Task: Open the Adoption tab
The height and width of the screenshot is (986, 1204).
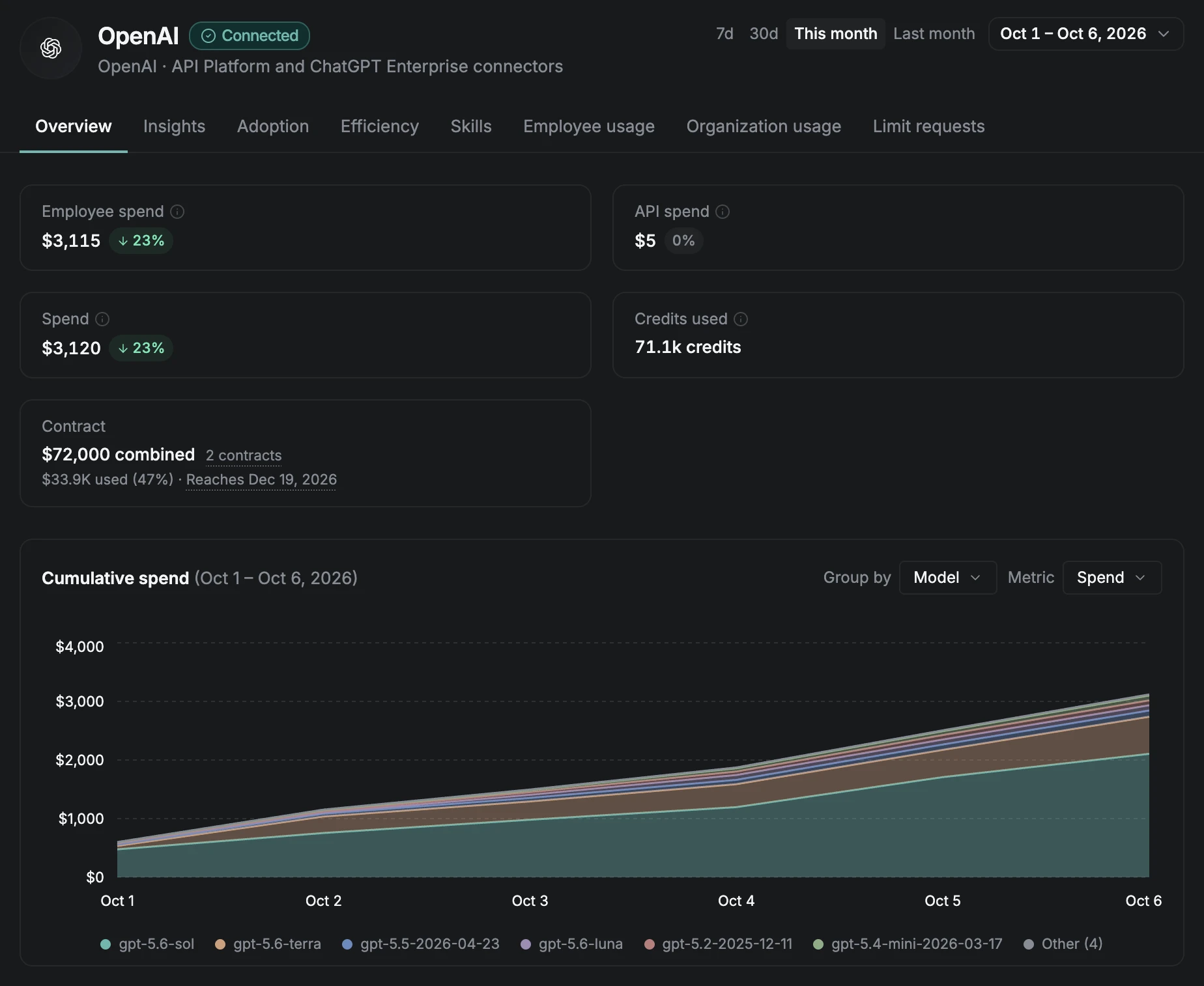Action: 273,126
